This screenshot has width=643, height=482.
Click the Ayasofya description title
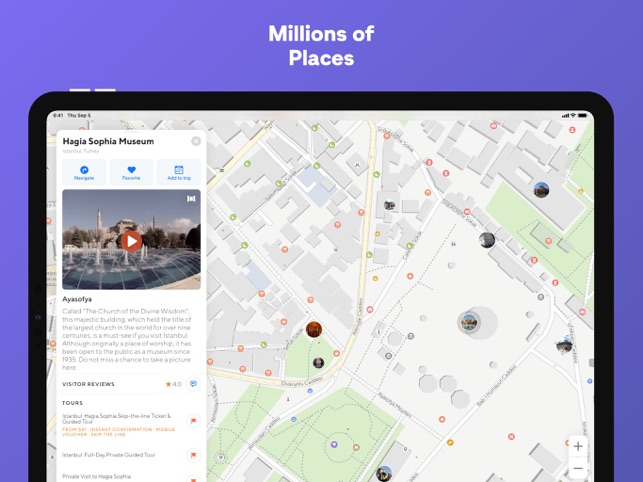point(77,299)
